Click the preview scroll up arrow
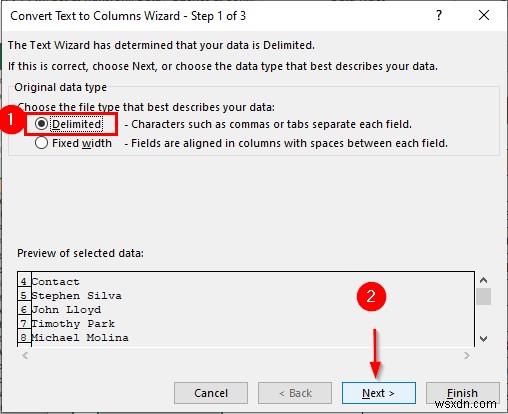This screenshot has height=414, width=508. point(483,280)
